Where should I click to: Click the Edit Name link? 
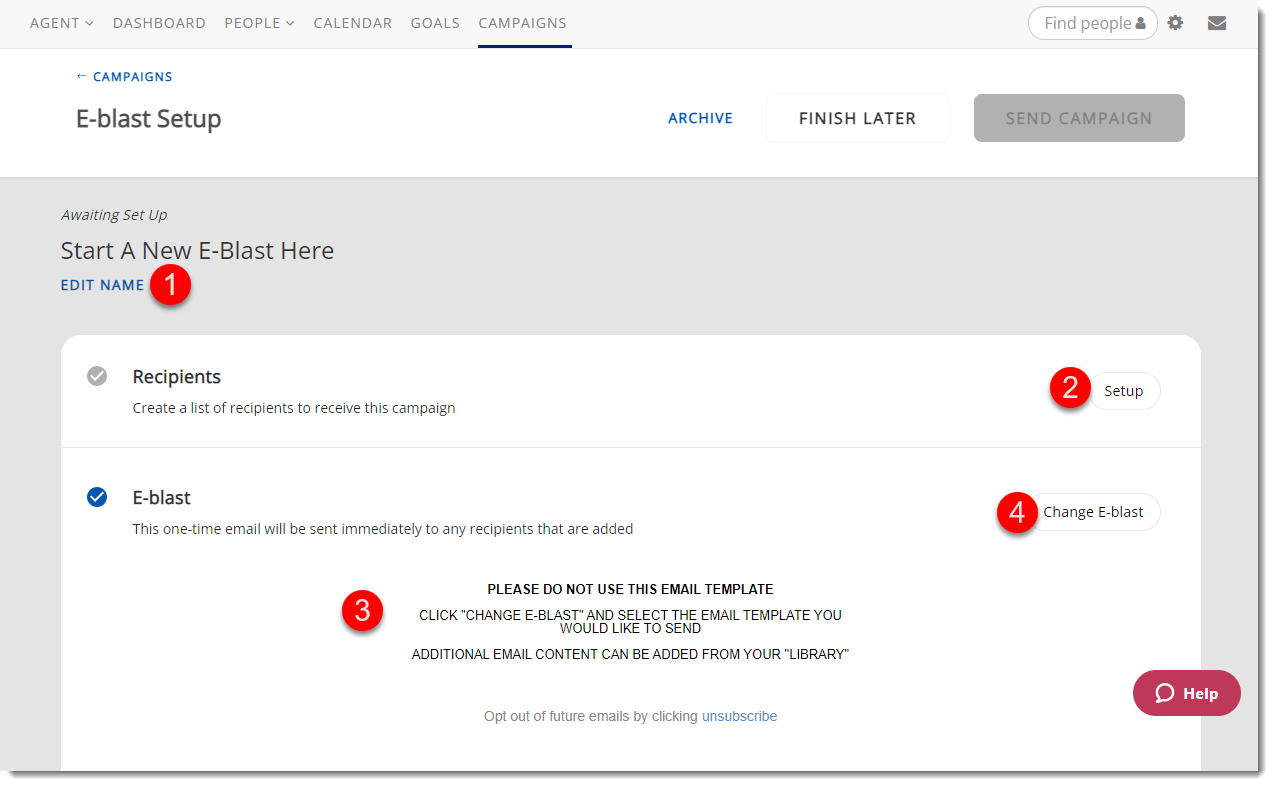pyautogui.click(x=102, y=285)
